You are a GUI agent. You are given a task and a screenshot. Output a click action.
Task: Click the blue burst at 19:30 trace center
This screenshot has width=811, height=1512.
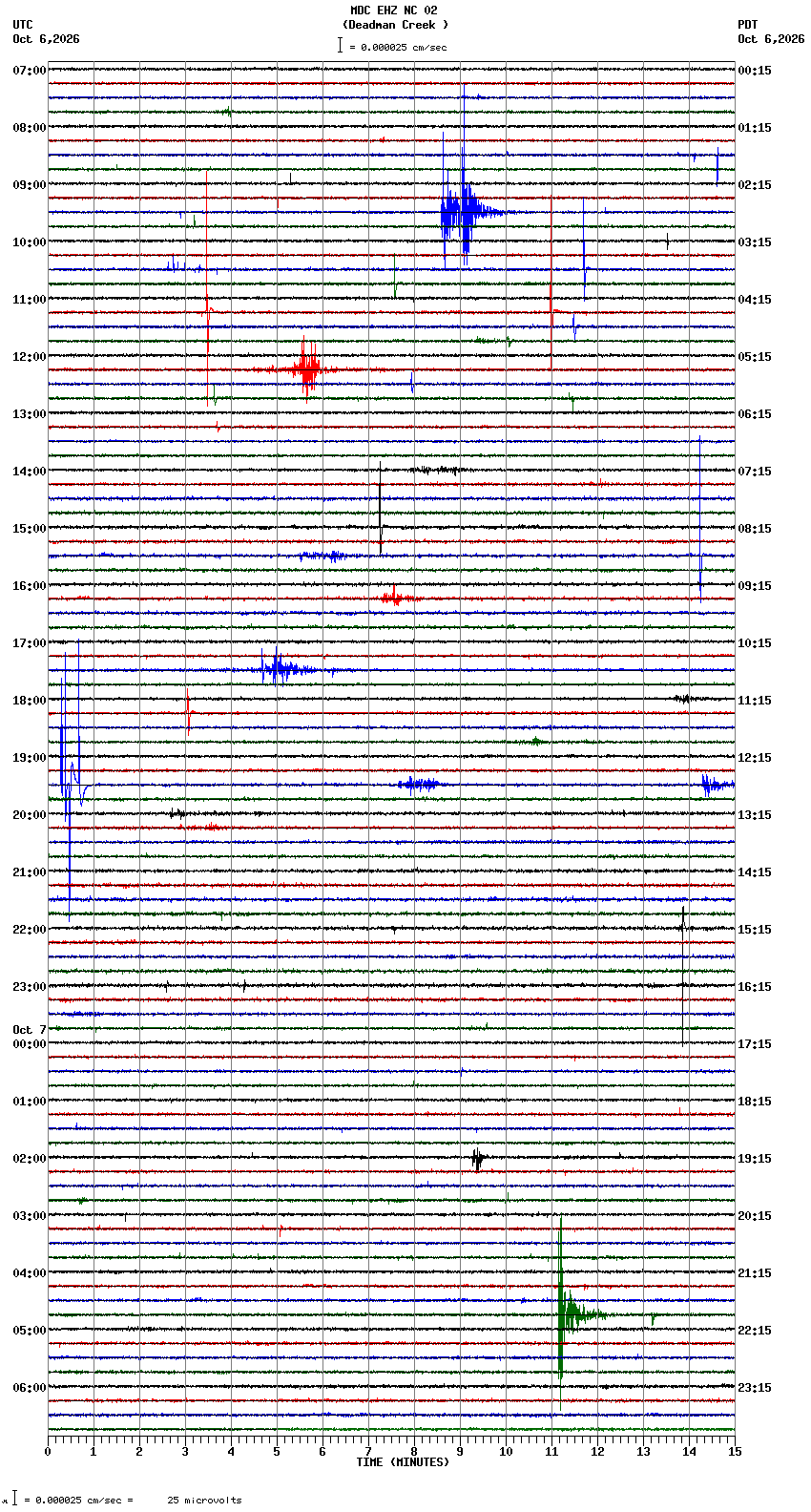pos(421,784)
